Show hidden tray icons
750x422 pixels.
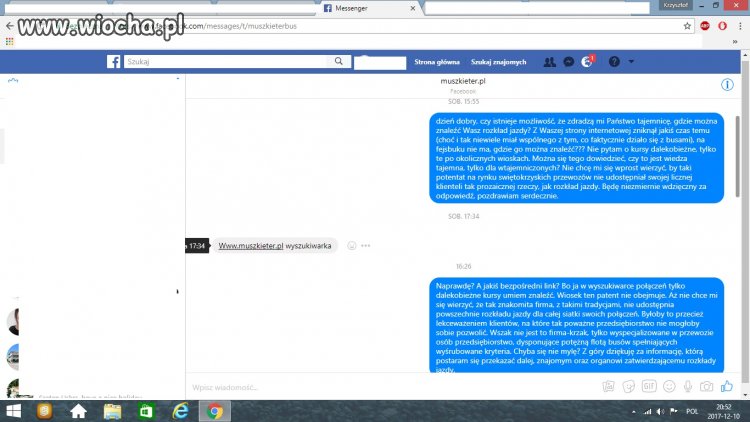pyautogui.click(x=634, y=411)
